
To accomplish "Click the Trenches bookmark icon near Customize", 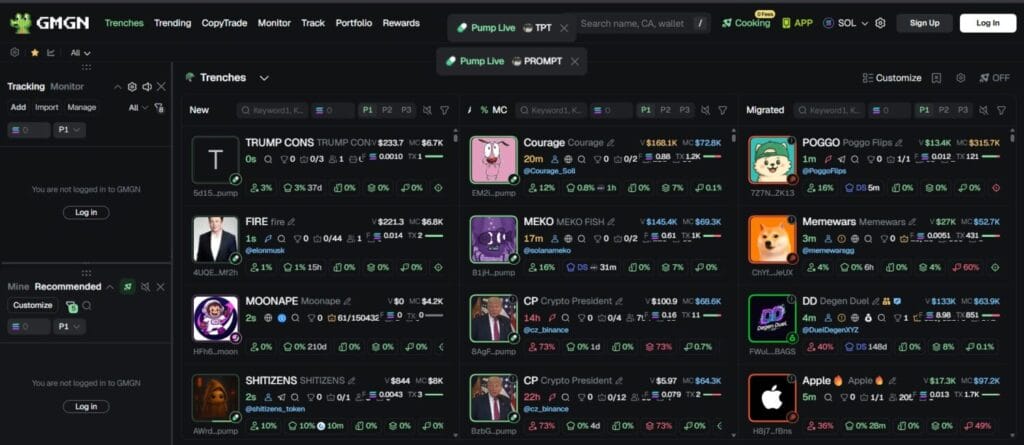I will tap(936, 78).
